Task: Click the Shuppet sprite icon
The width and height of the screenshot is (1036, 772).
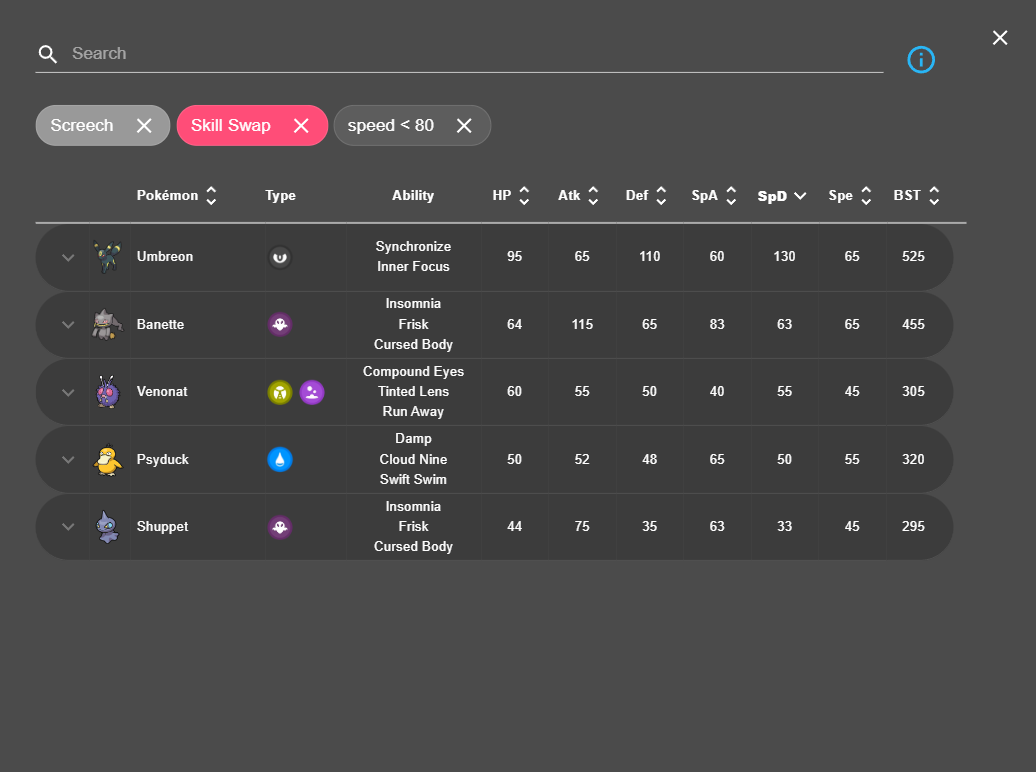Action: tap(108, 527)
